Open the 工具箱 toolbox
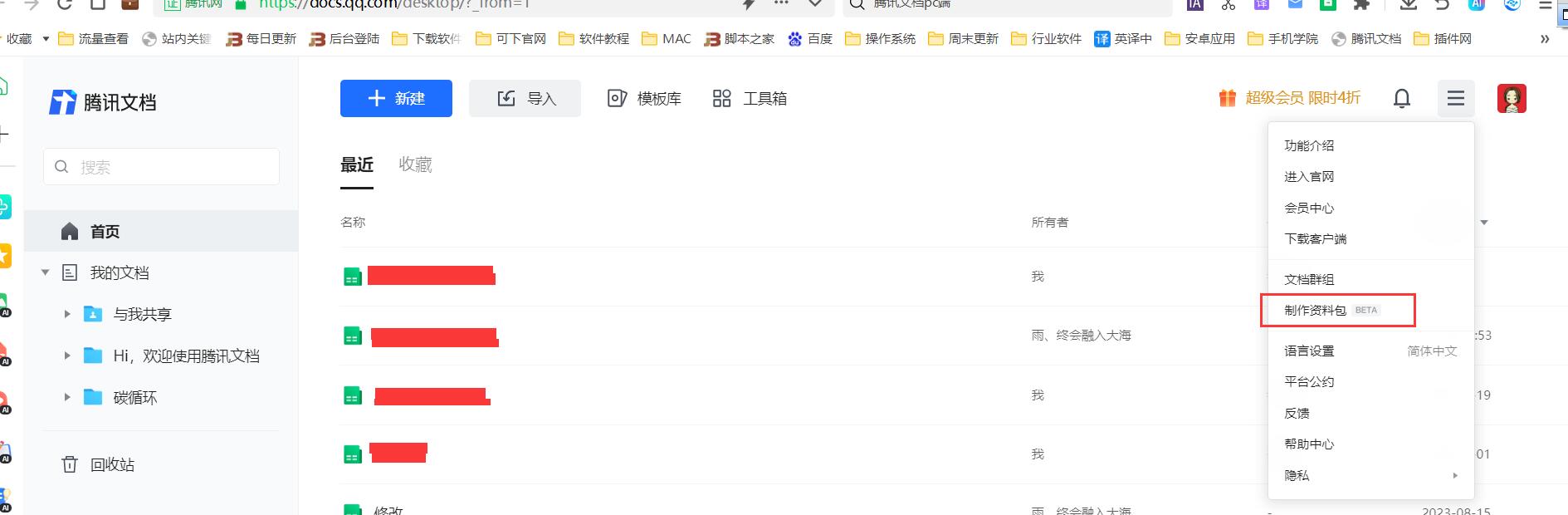 [750, 99]
